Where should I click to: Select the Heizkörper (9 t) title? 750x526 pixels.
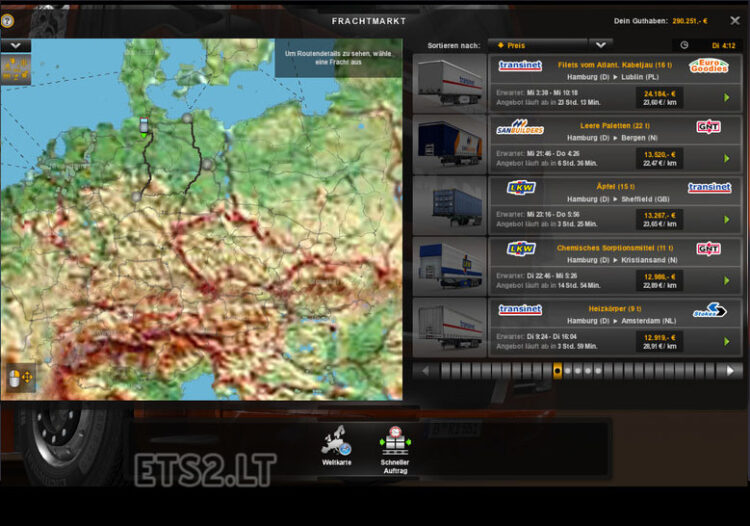point(615,309)
